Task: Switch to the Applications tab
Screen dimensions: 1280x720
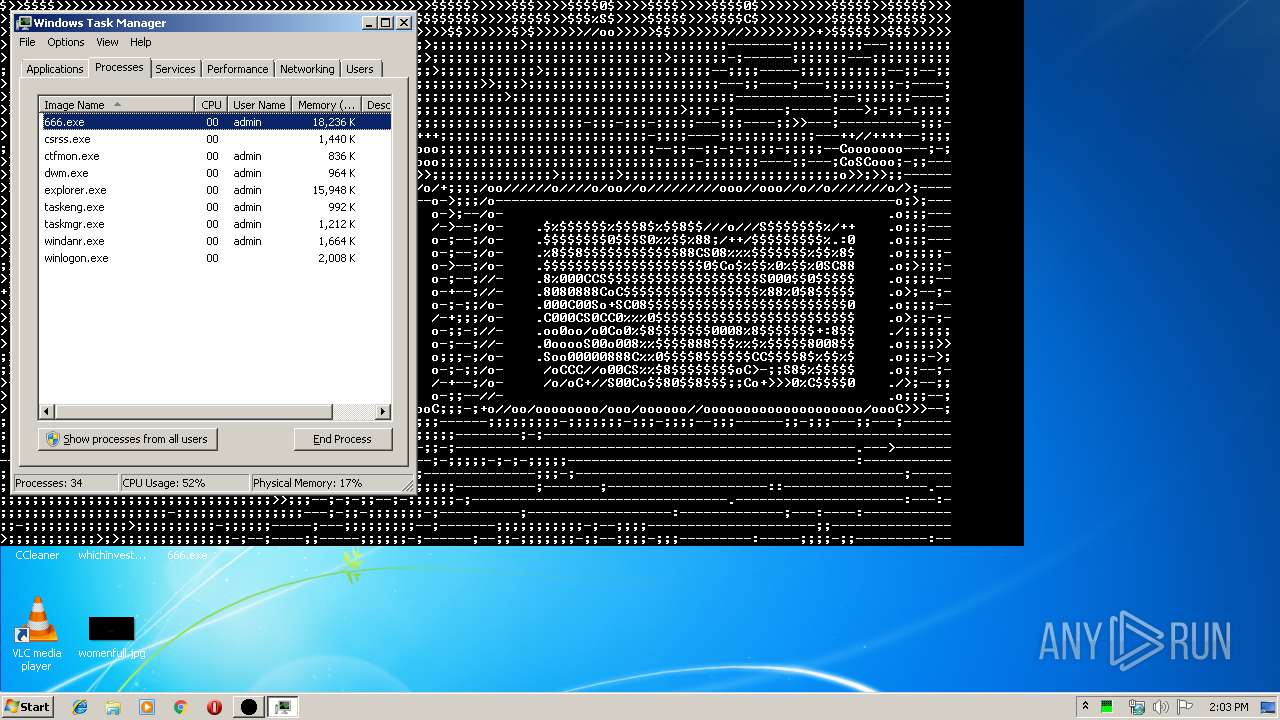Action: (54, 69)
